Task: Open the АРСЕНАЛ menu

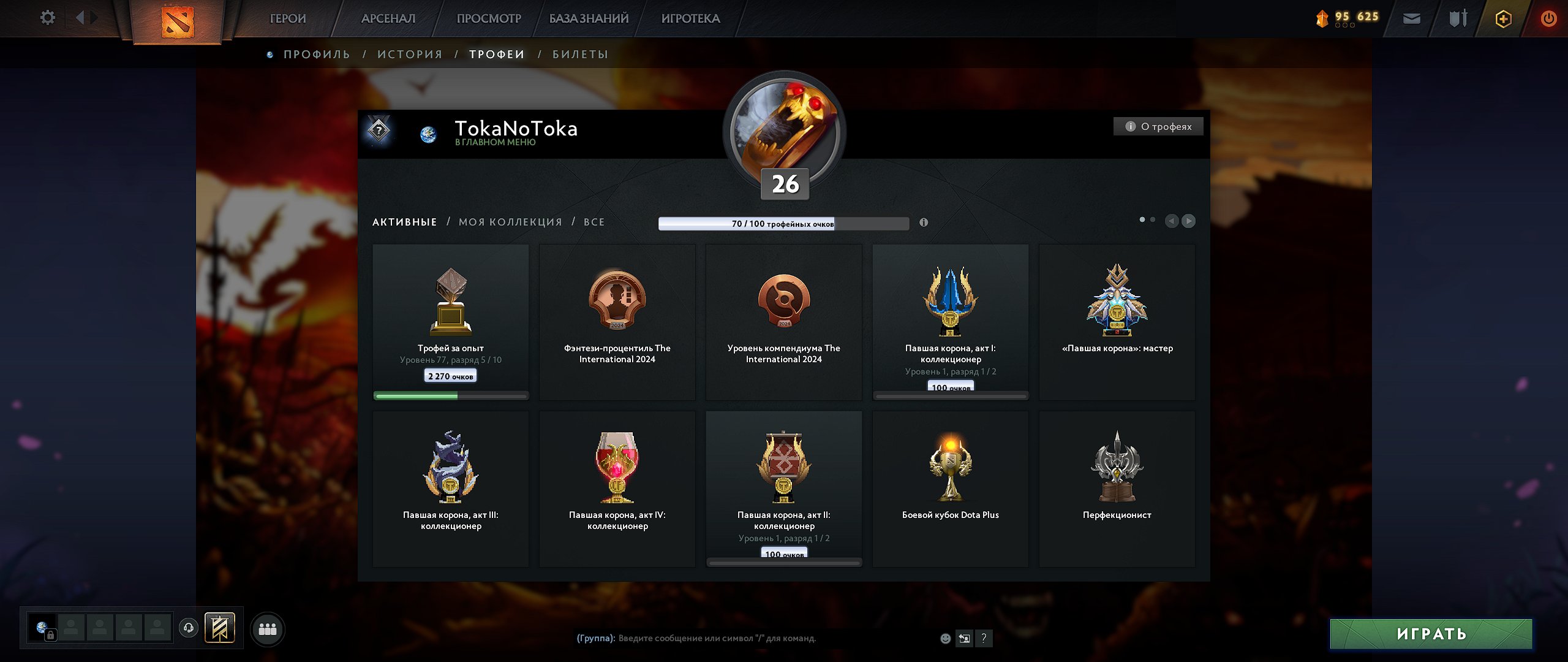Action: [x=388, y=18]
